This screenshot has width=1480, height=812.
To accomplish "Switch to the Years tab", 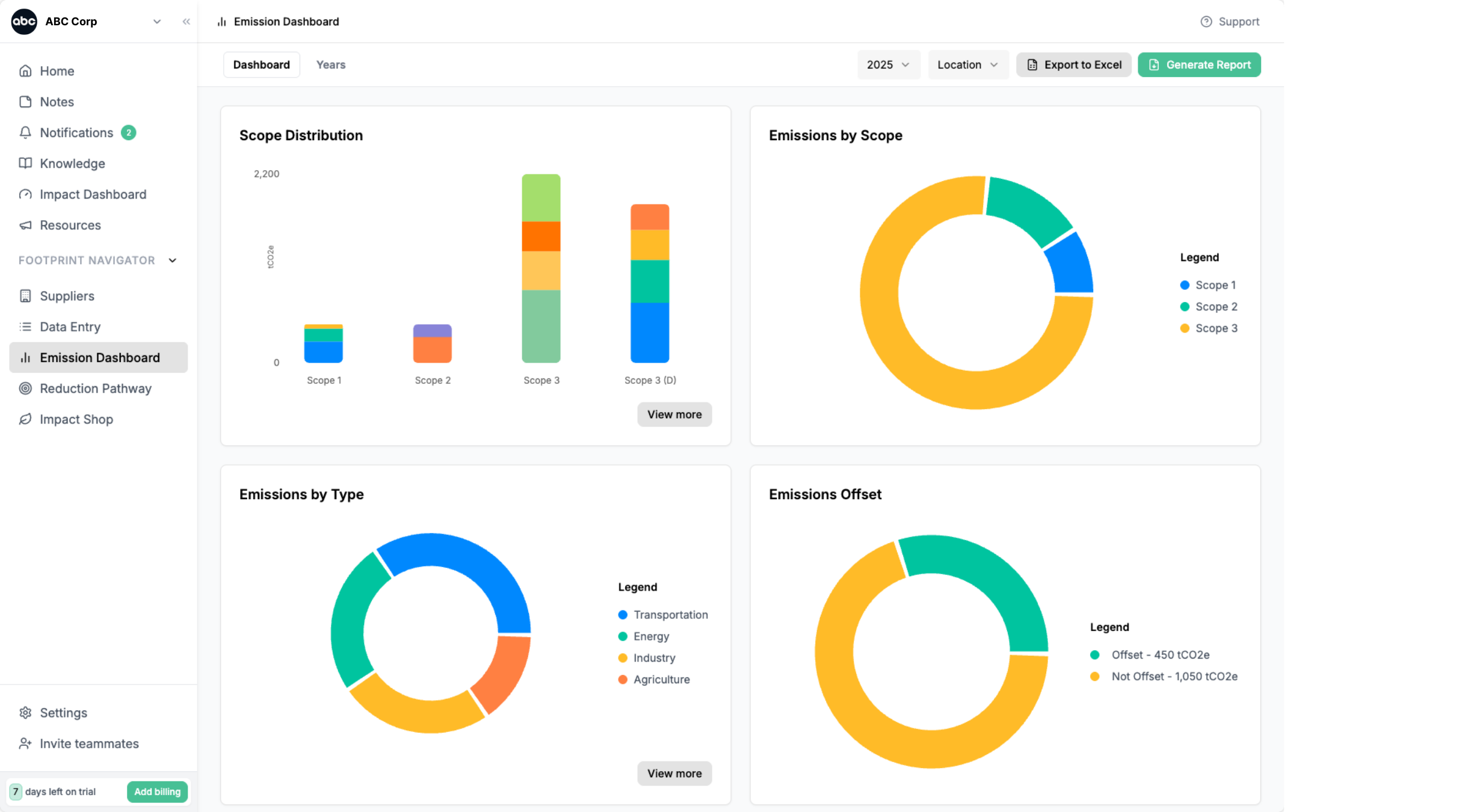I will [x=331, y=65].
